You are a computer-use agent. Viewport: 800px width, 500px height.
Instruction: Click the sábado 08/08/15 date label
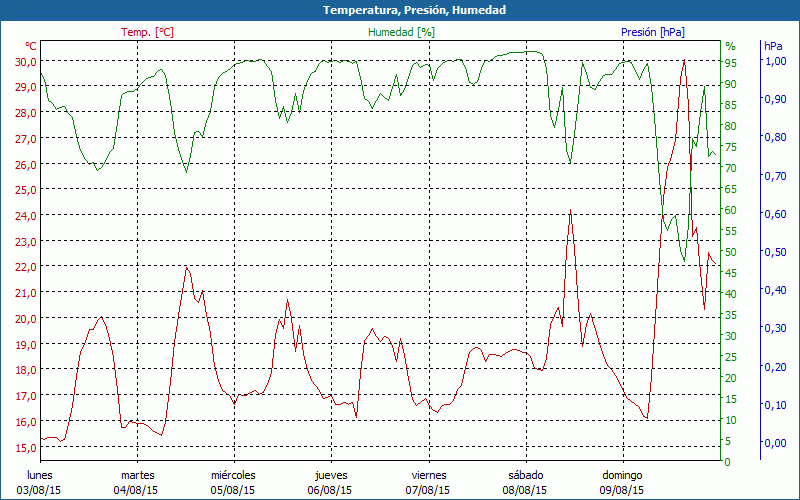point(525,483)
